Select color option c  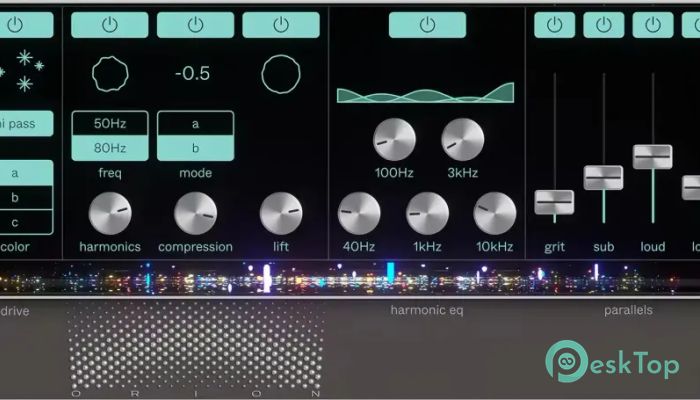click(x=15, y=221)
